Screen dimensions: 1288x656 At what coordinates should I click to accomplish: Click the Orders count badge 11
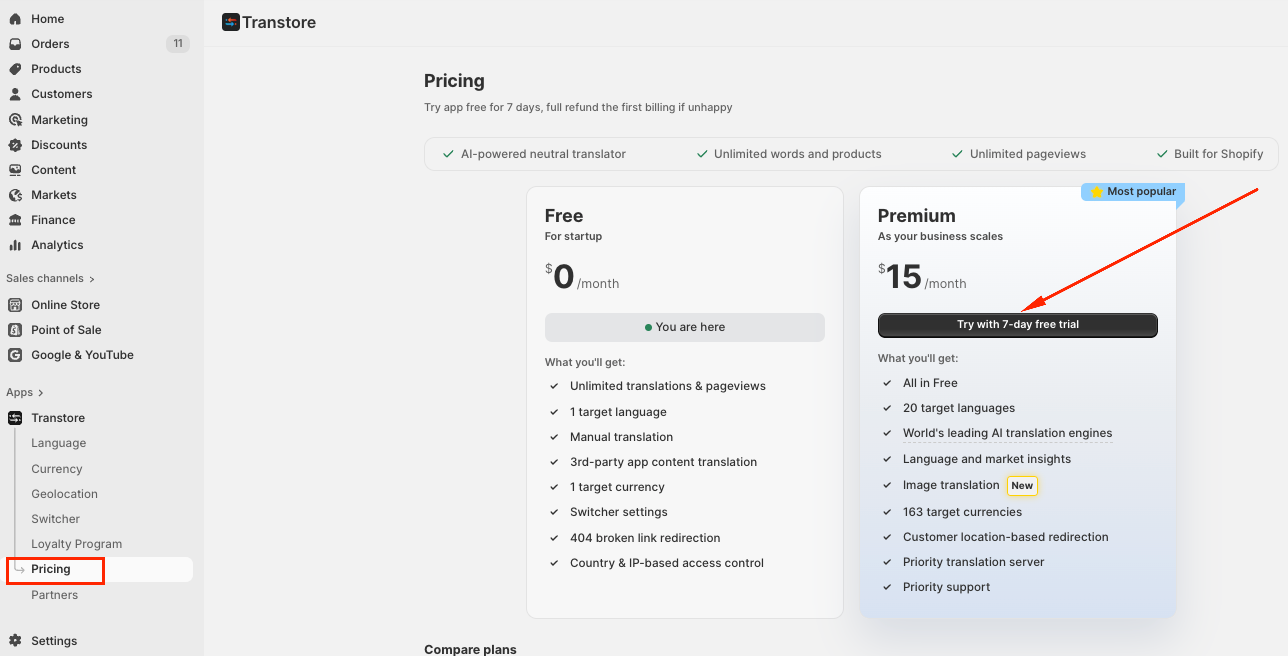178,44
